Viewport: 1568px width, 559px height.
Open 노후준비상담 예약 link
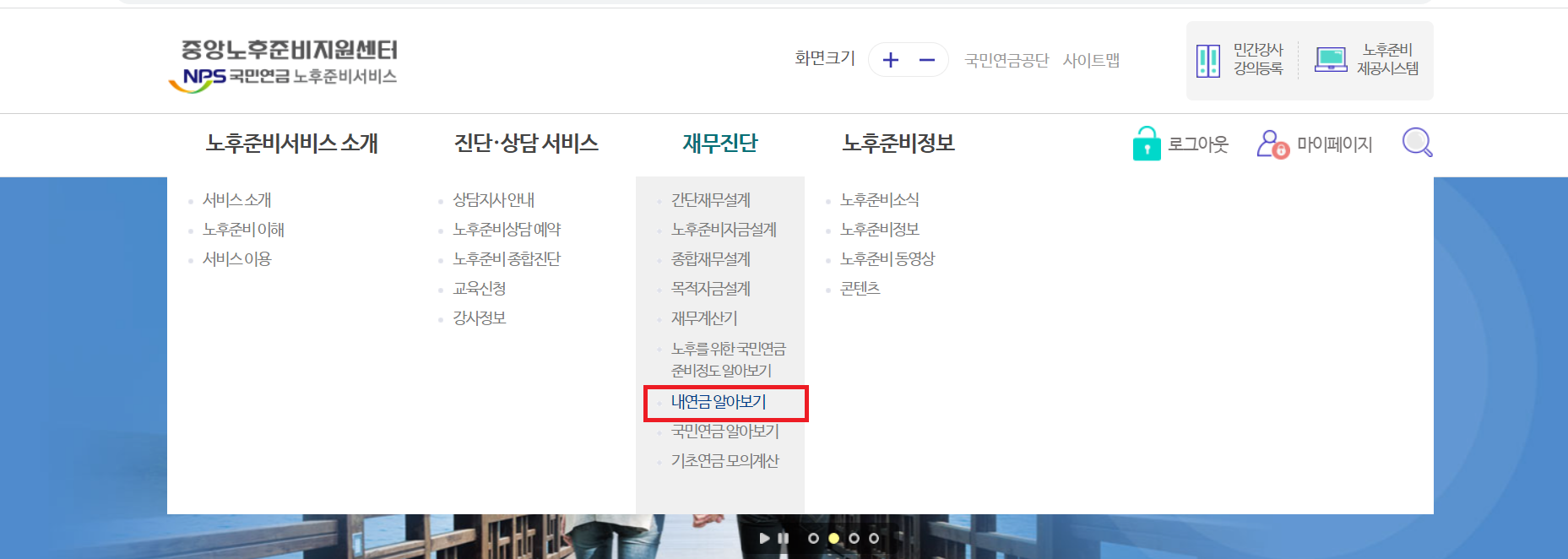pyautogui.click(x=507, y=230)
